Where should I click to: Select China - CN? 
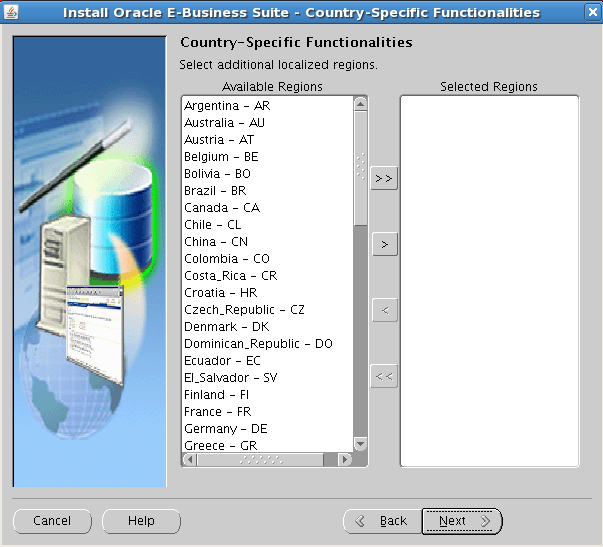tap(267, 242)
